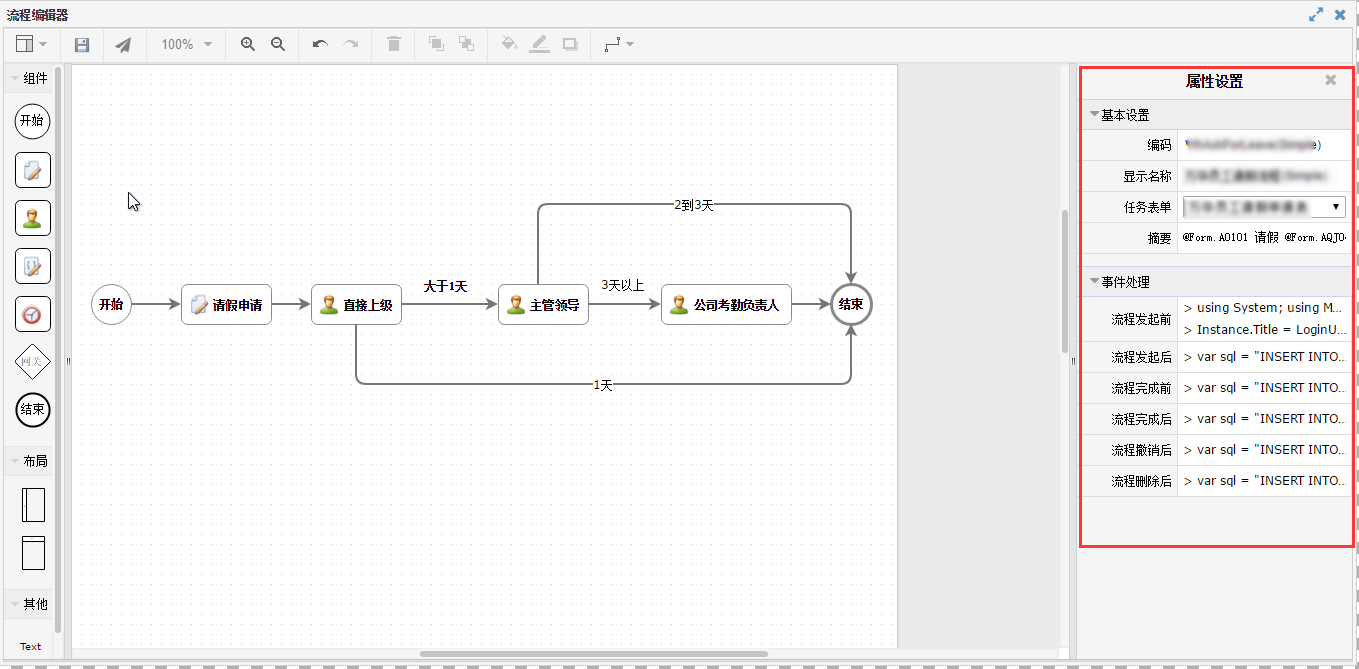Click the 结束 node on the canvas

851,305
